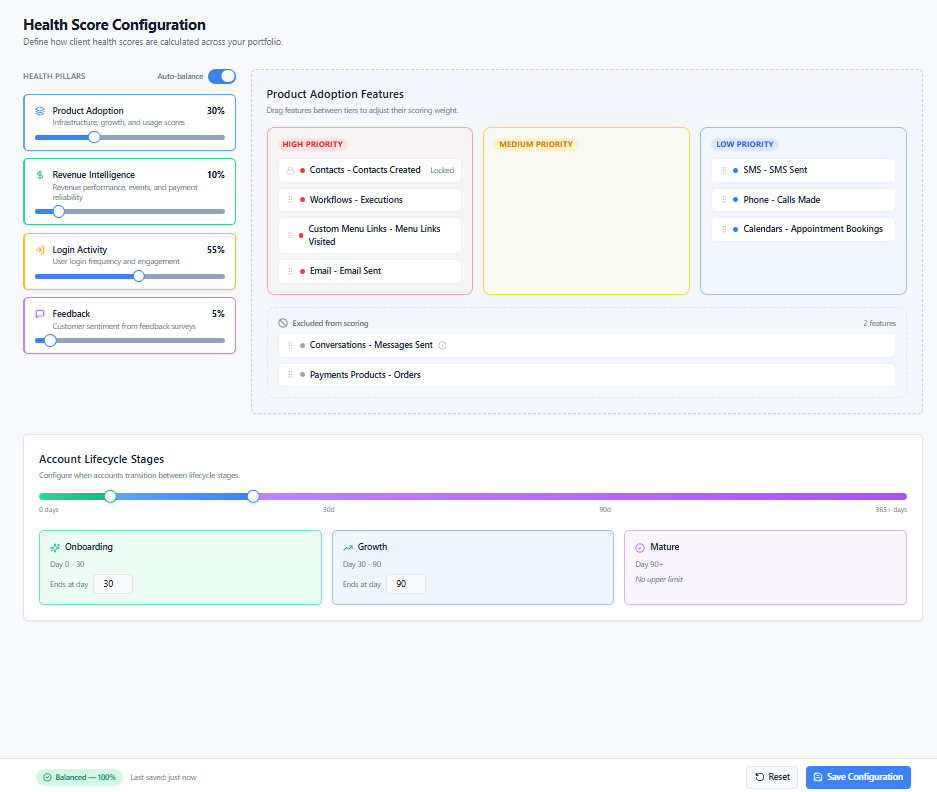Click the Onboarding sparkle icon
The height and width of the screenshot is (792, 937).
point(55,548)
